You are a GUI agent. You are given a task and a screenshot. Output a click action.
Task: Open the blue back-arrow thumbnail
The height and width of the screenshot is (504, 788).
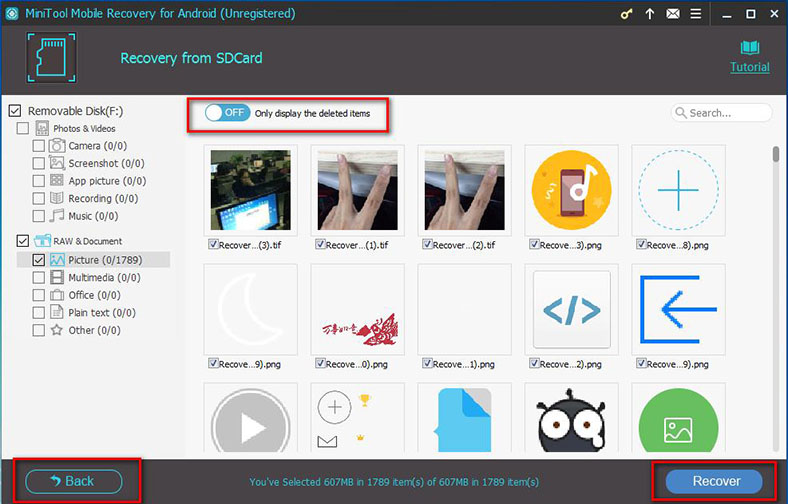[678, 309]
